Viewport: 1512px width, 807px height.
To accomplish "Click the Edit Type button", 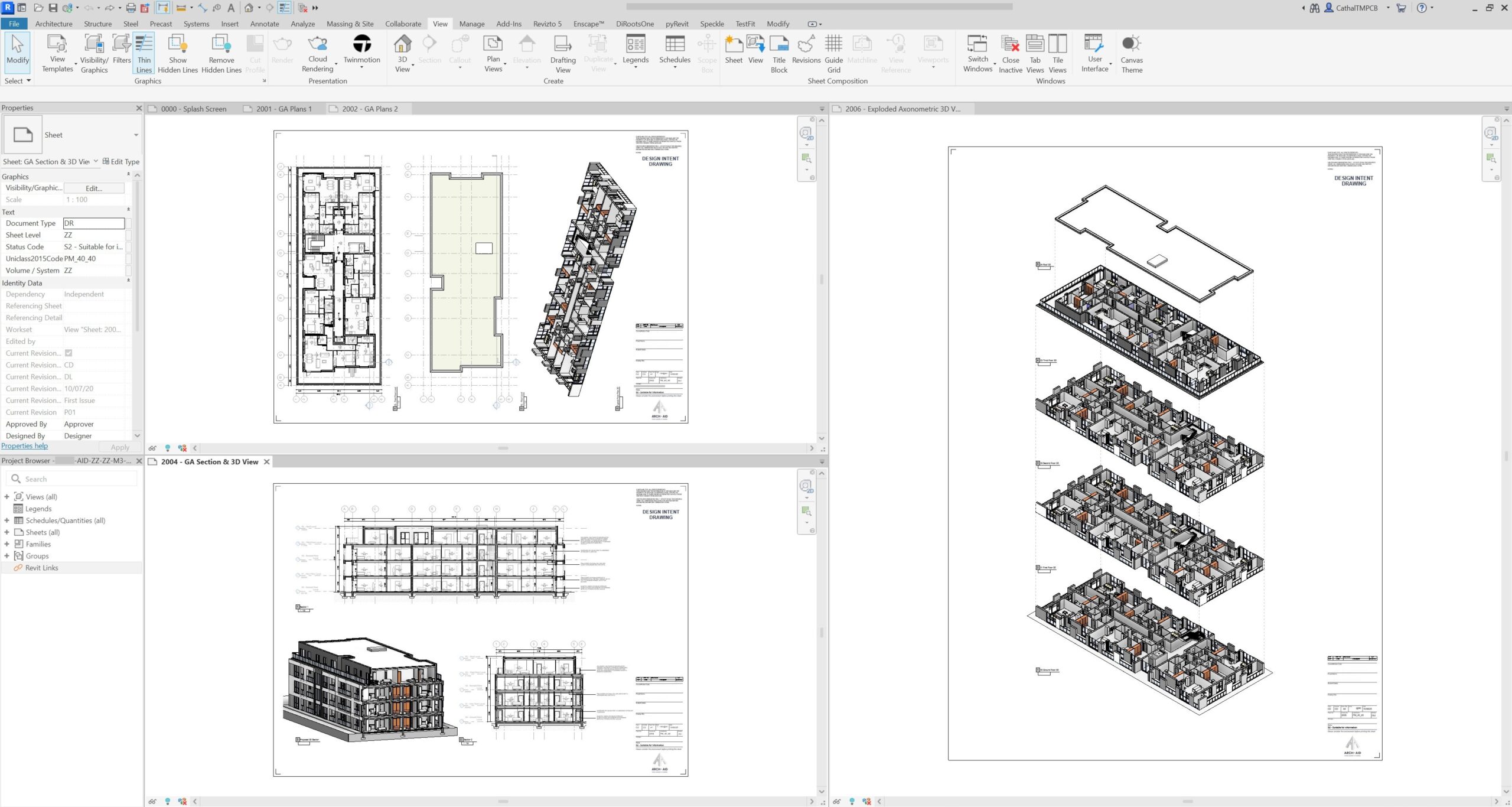I will [x=121, y=162].
